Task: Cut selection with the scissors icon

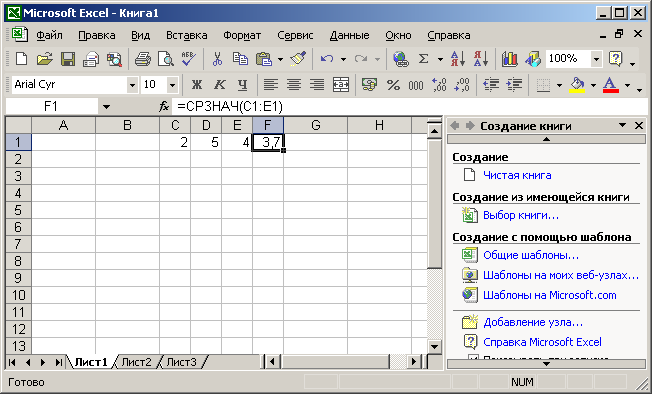Action: (217, 59)
